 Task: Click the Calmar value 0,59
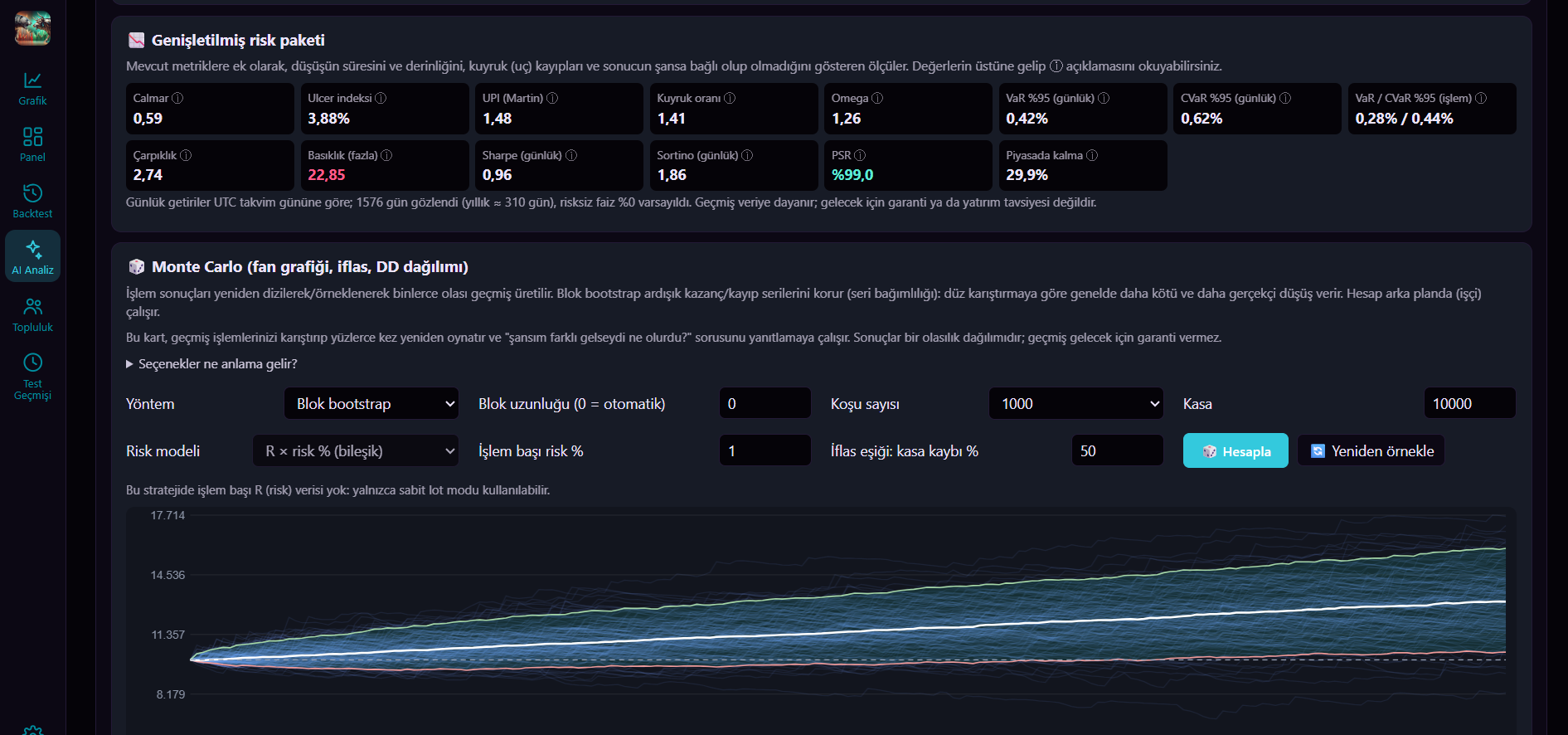click(148, 119)
